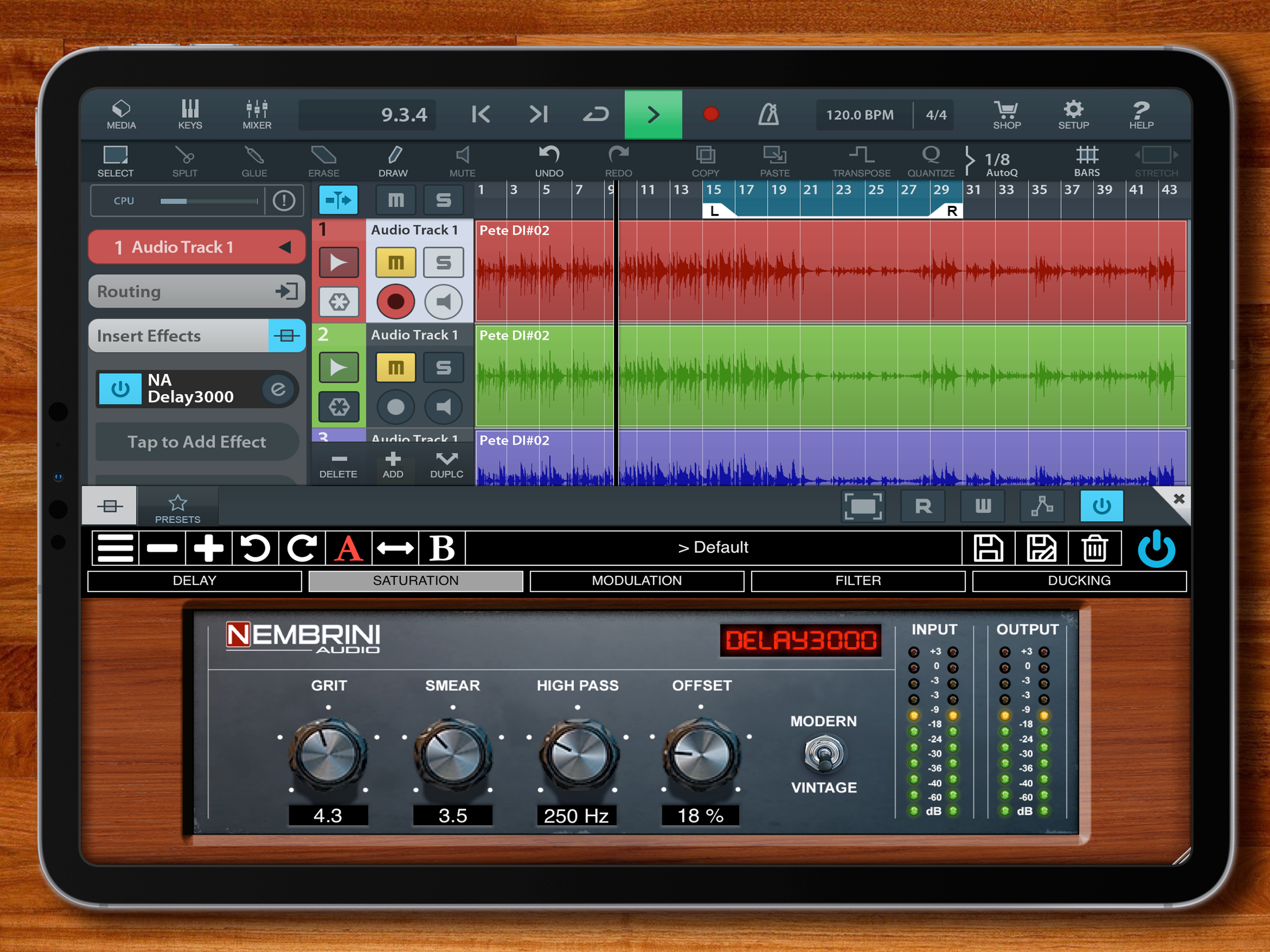This screenshot has height=952, width=1270.
Task: Open the NA Delay3000 editor
Action: click(x=278, y=389)
